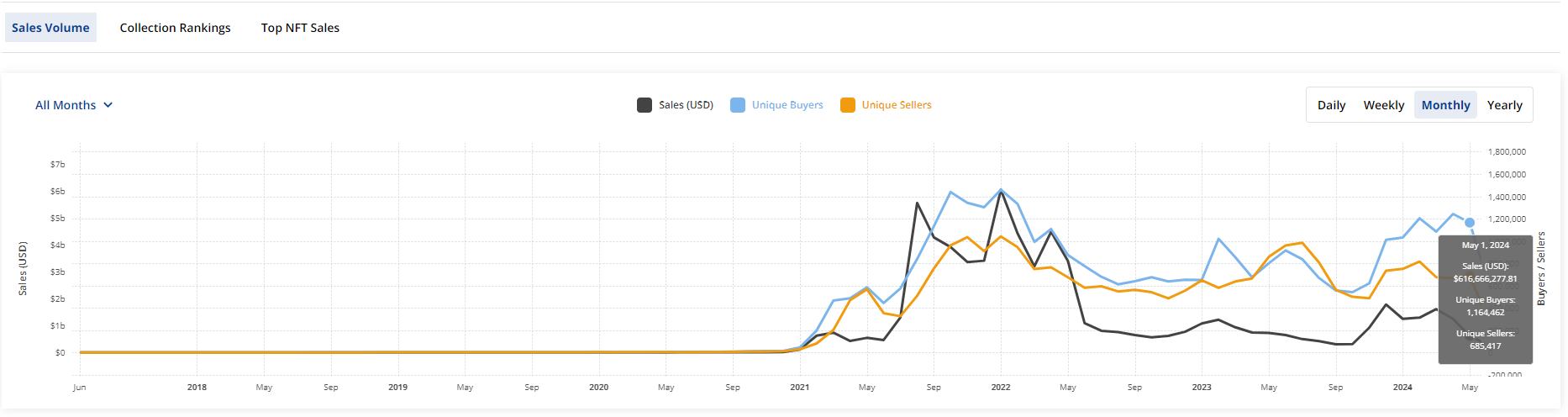
Task: Click the 2022 label on the x-axis
Action: [1001, 388]
